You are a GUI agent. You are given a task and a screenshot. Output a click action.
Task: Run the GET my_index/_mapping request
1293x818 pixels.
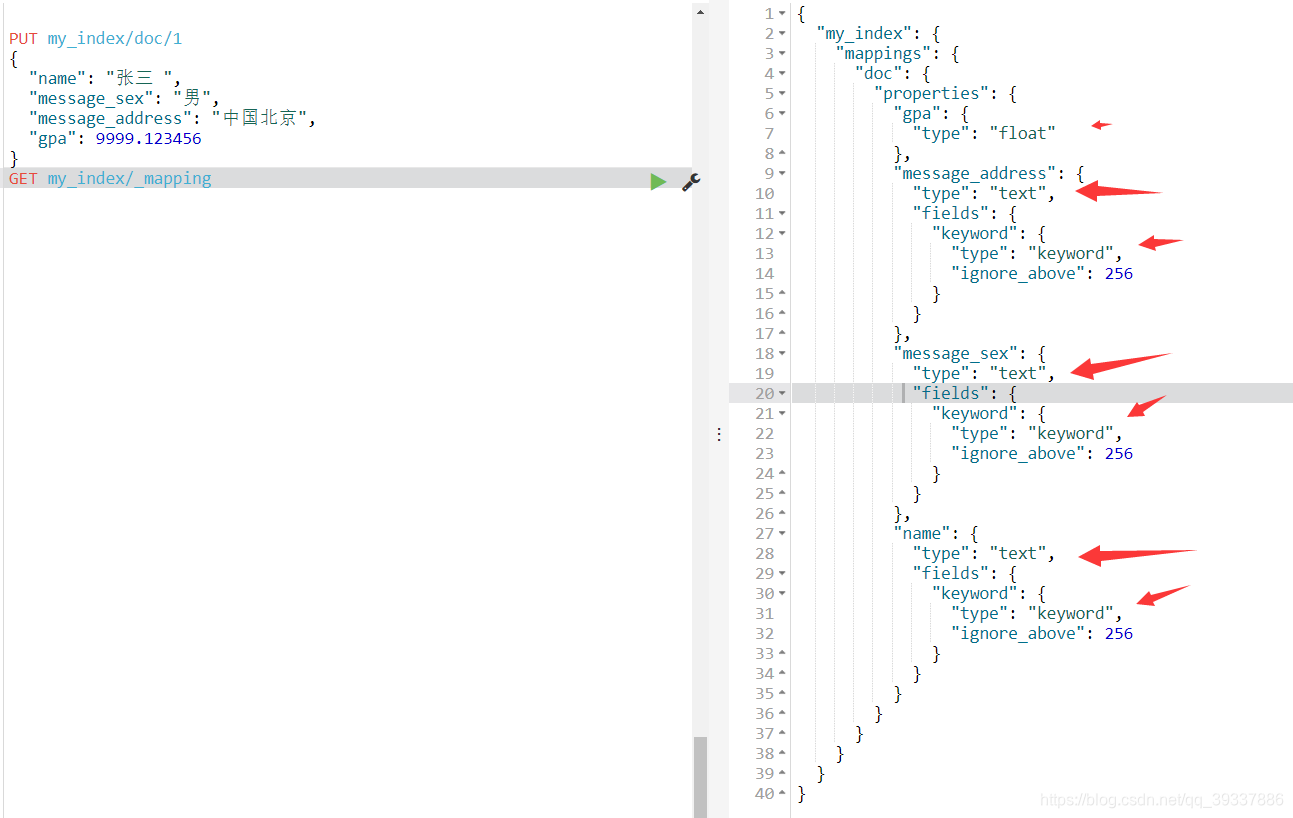coord(658,181)
